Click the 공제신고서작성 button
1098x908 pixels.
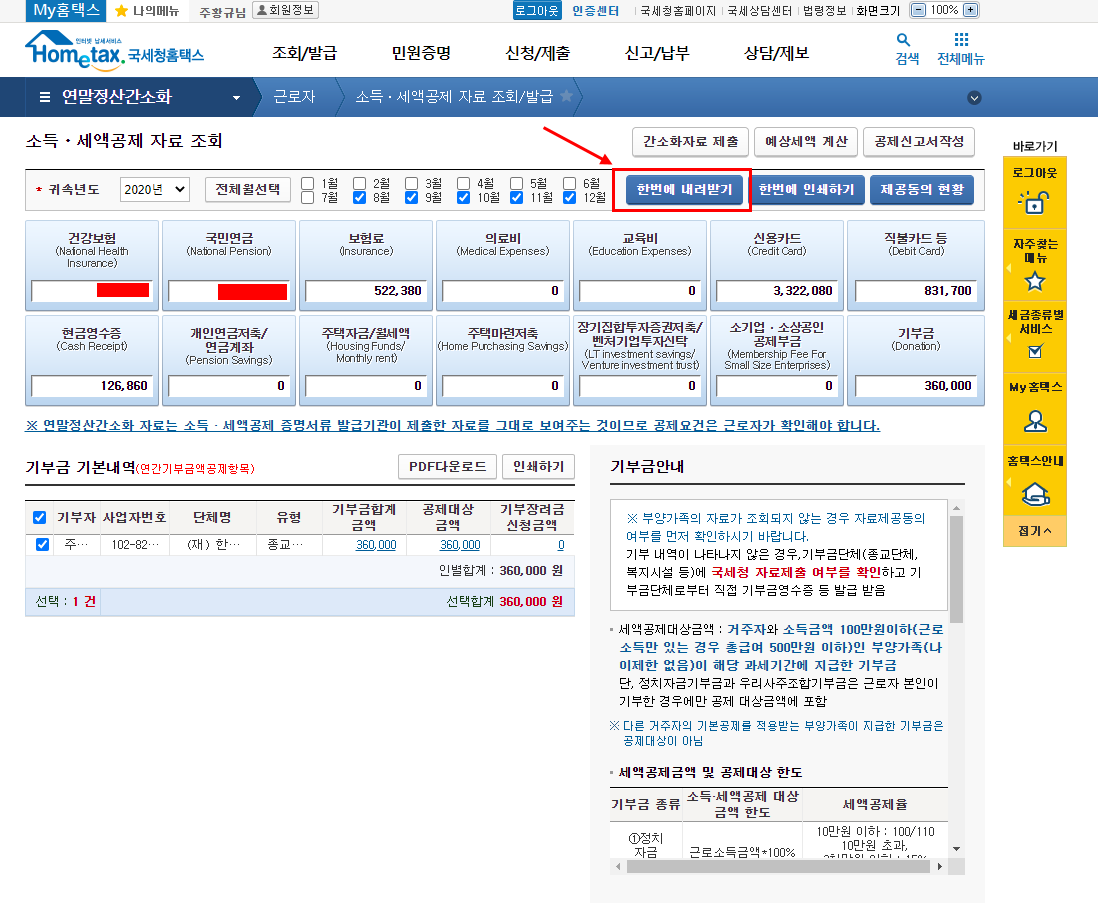point(919,141)
